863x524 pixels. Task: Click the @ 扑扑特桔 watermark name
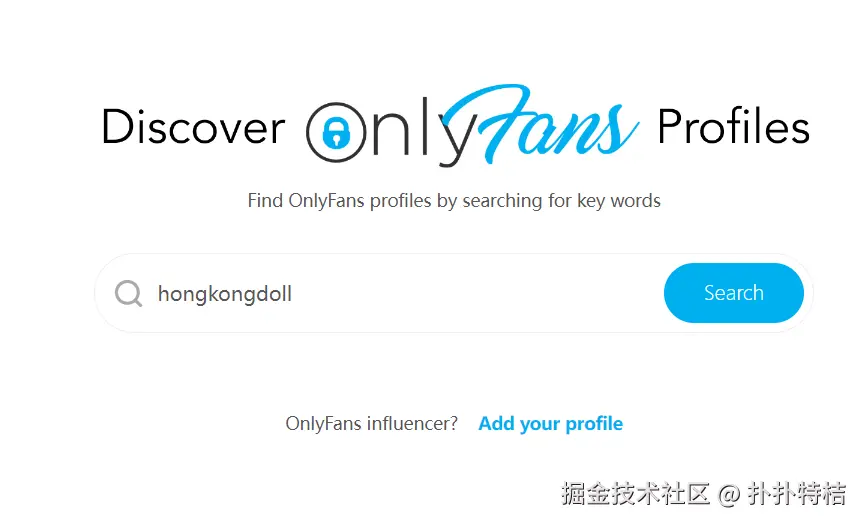click(782, 493)
